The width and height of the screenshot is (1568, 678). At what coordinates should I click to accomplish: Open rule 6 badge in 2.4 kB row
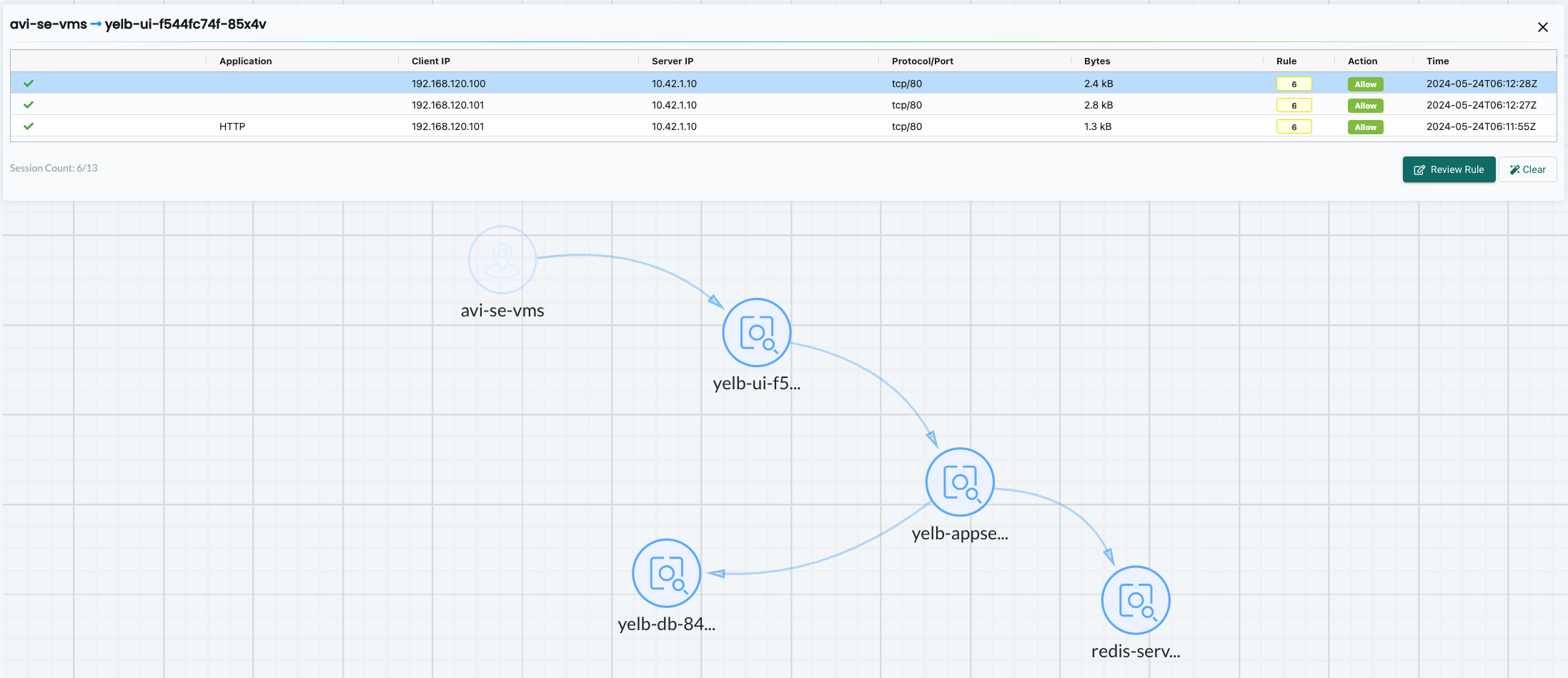1294,84
